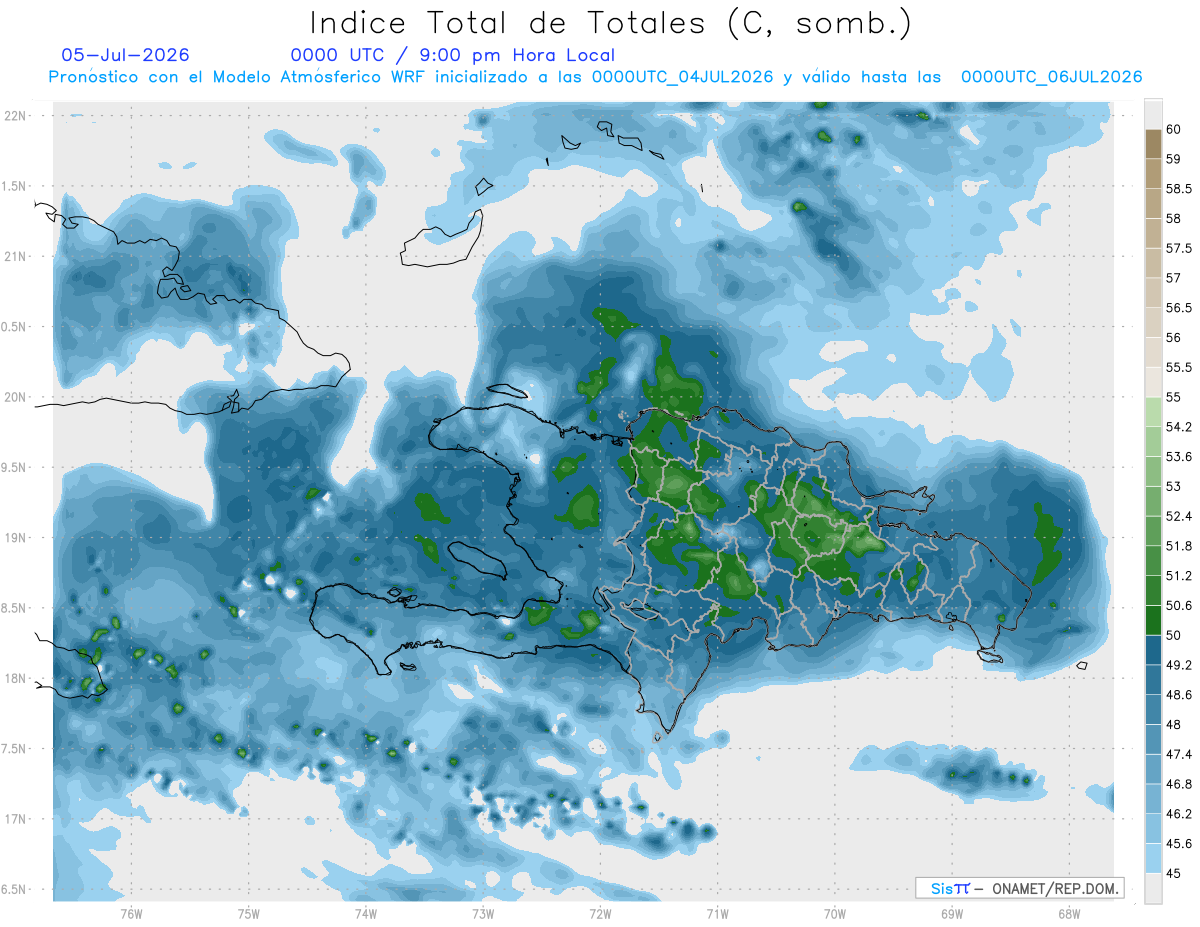Click the legend value "46.8"
This screenshot has width=1200, height=927.
[x=1179, y=784]
